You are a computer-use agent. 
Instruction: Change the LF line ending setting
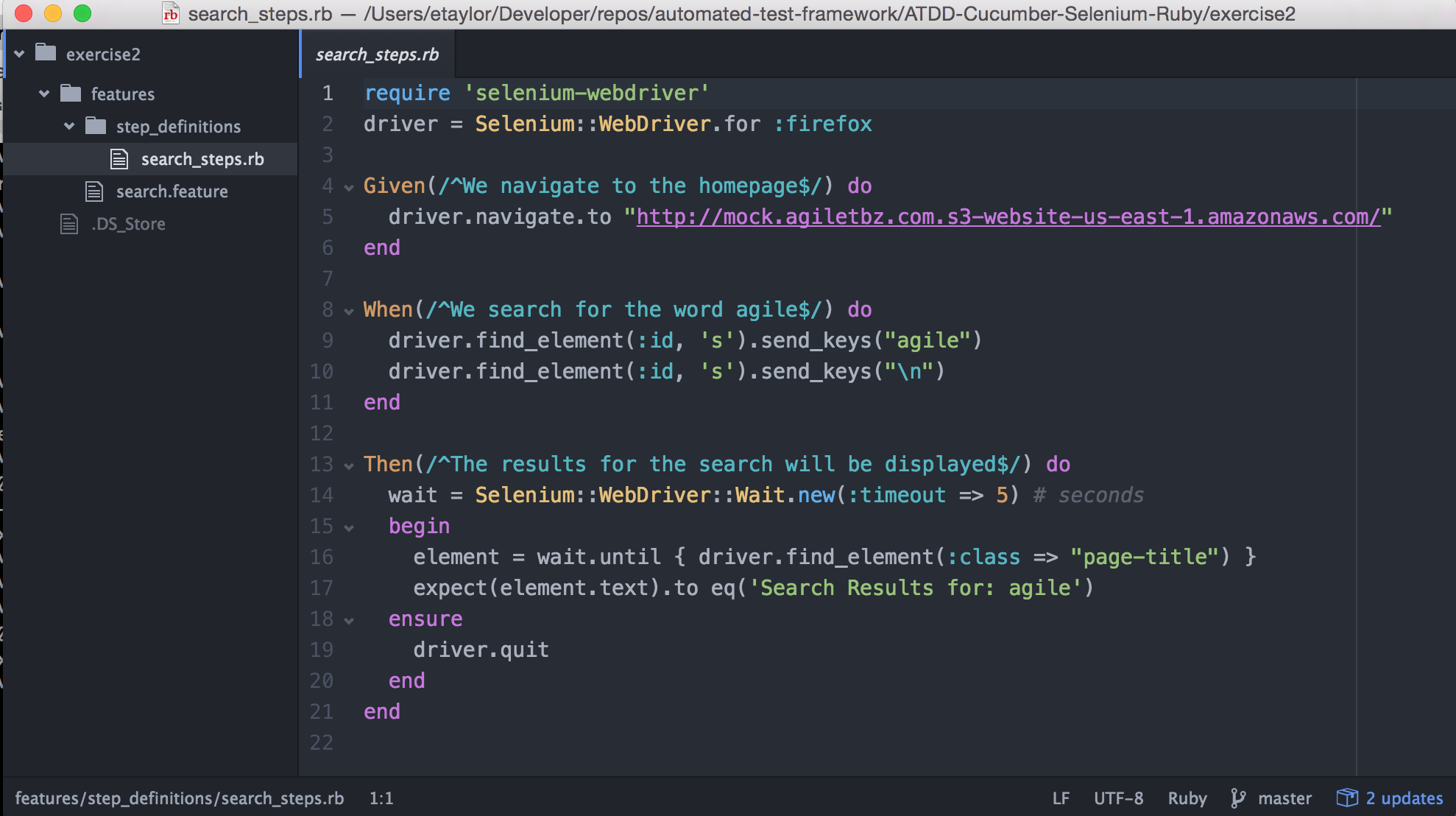[x=1061, y=798]
